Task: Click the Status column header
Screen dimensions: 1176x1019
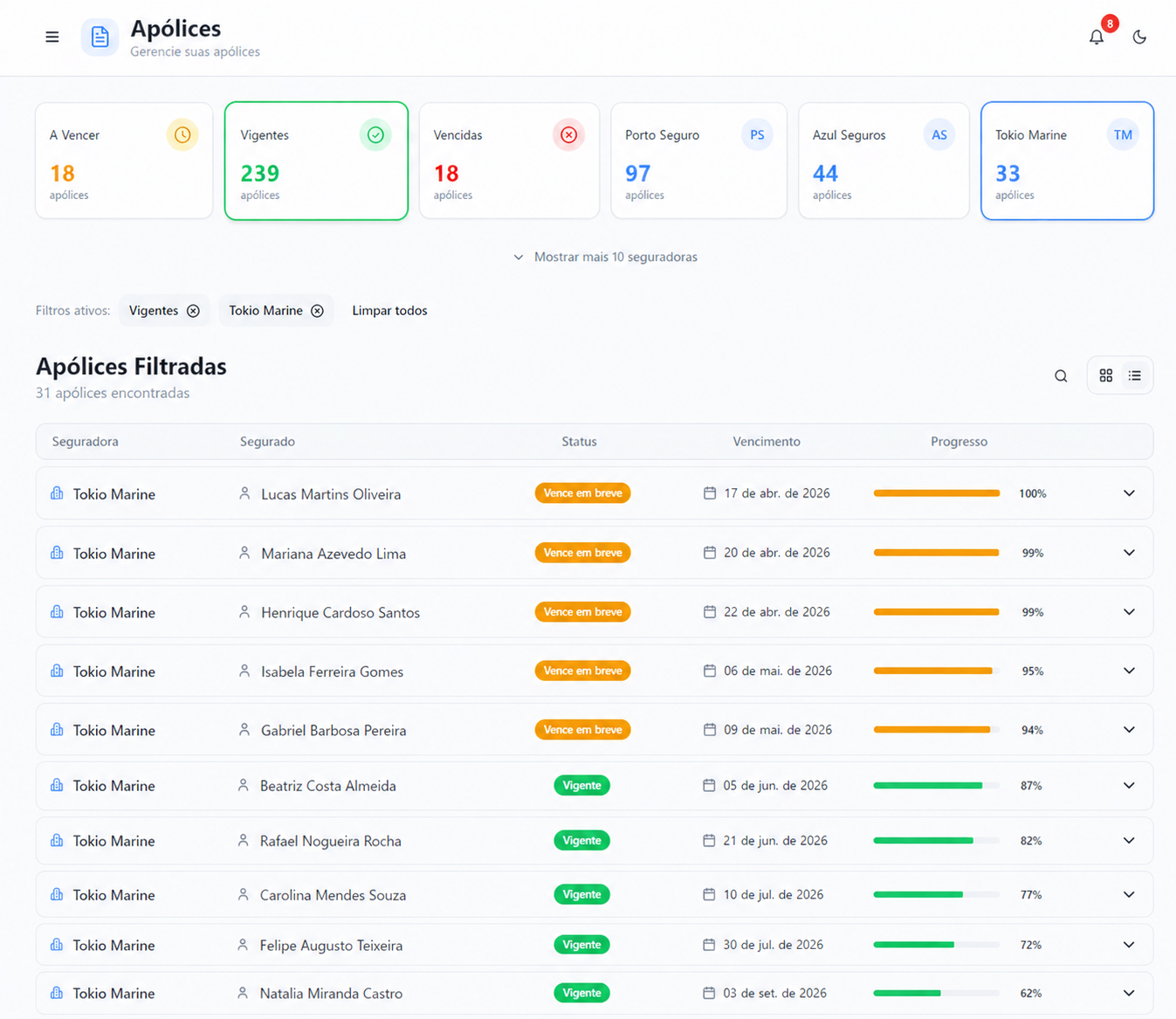Action: coord(579,442)
